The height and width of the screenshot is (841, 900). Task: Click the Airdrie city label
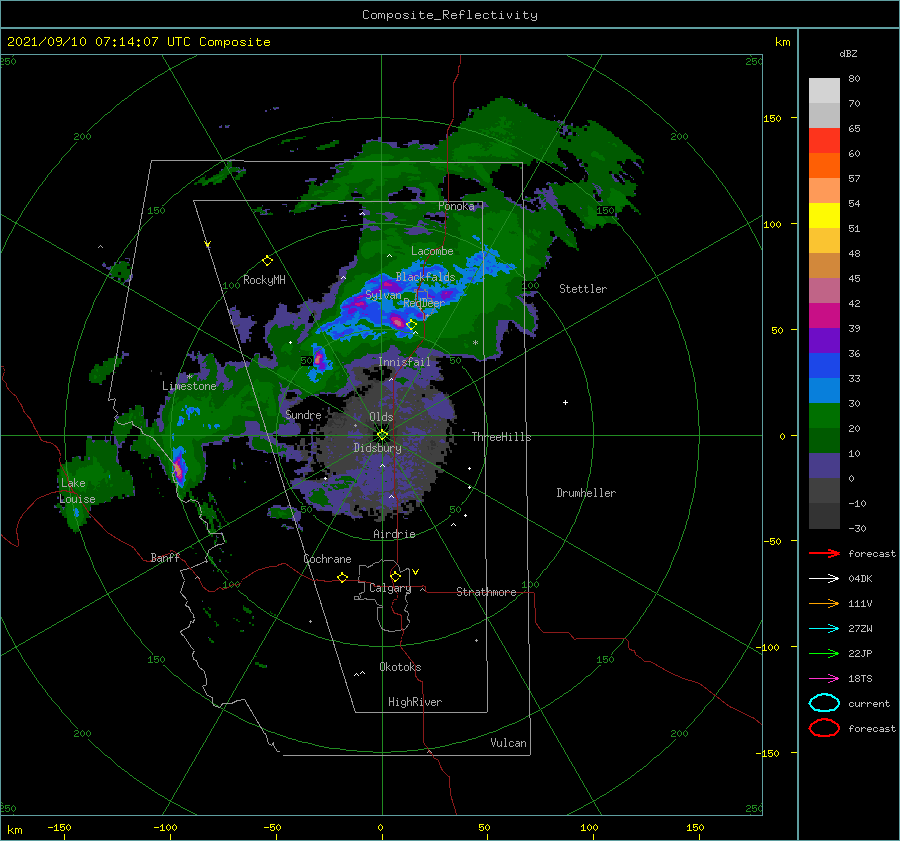pyautogui.click(x=394, y=534)
